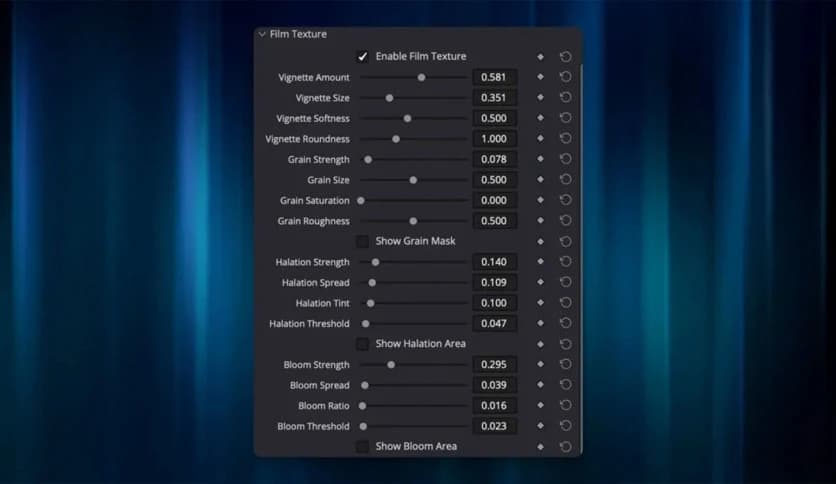
Task: Edit the Vignette Size value 0.351
Action: pos(495,98)
